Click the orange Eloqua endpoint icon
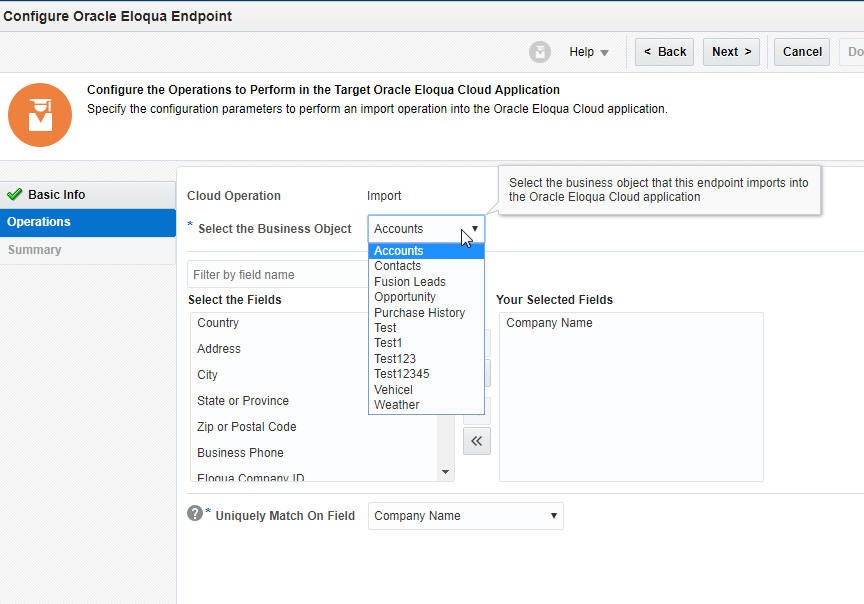Screen dimensions: 864x604 tap(40, 115)
